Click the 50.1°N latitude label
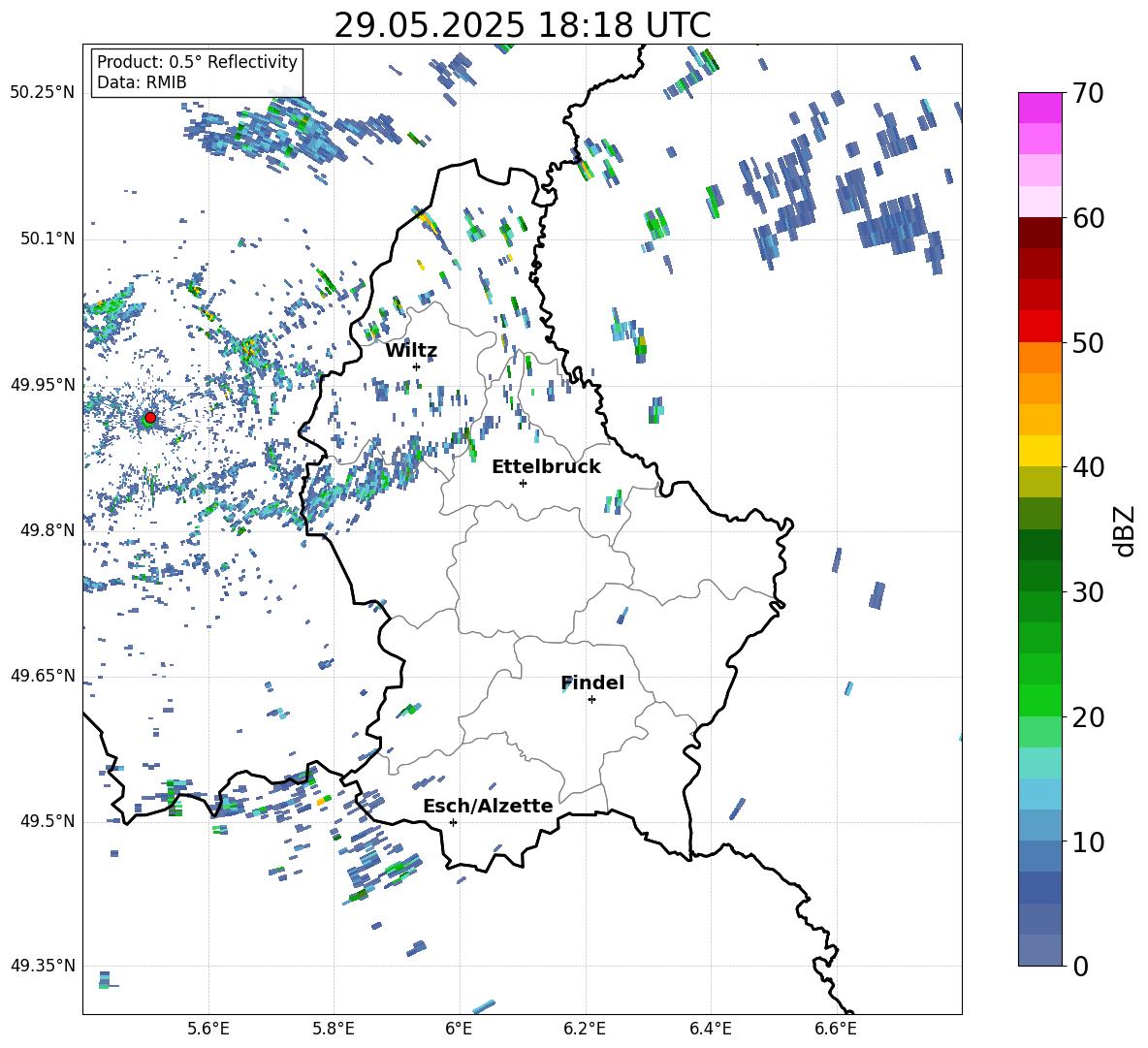Image resolution: width=1148 pixels, height=1048 pixels. (47, 238)
